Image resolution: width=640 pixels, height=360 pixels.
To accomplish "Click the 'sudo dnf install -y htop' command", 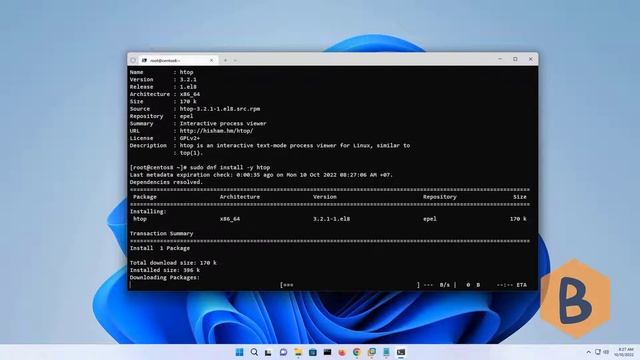I will pos(230,167).
